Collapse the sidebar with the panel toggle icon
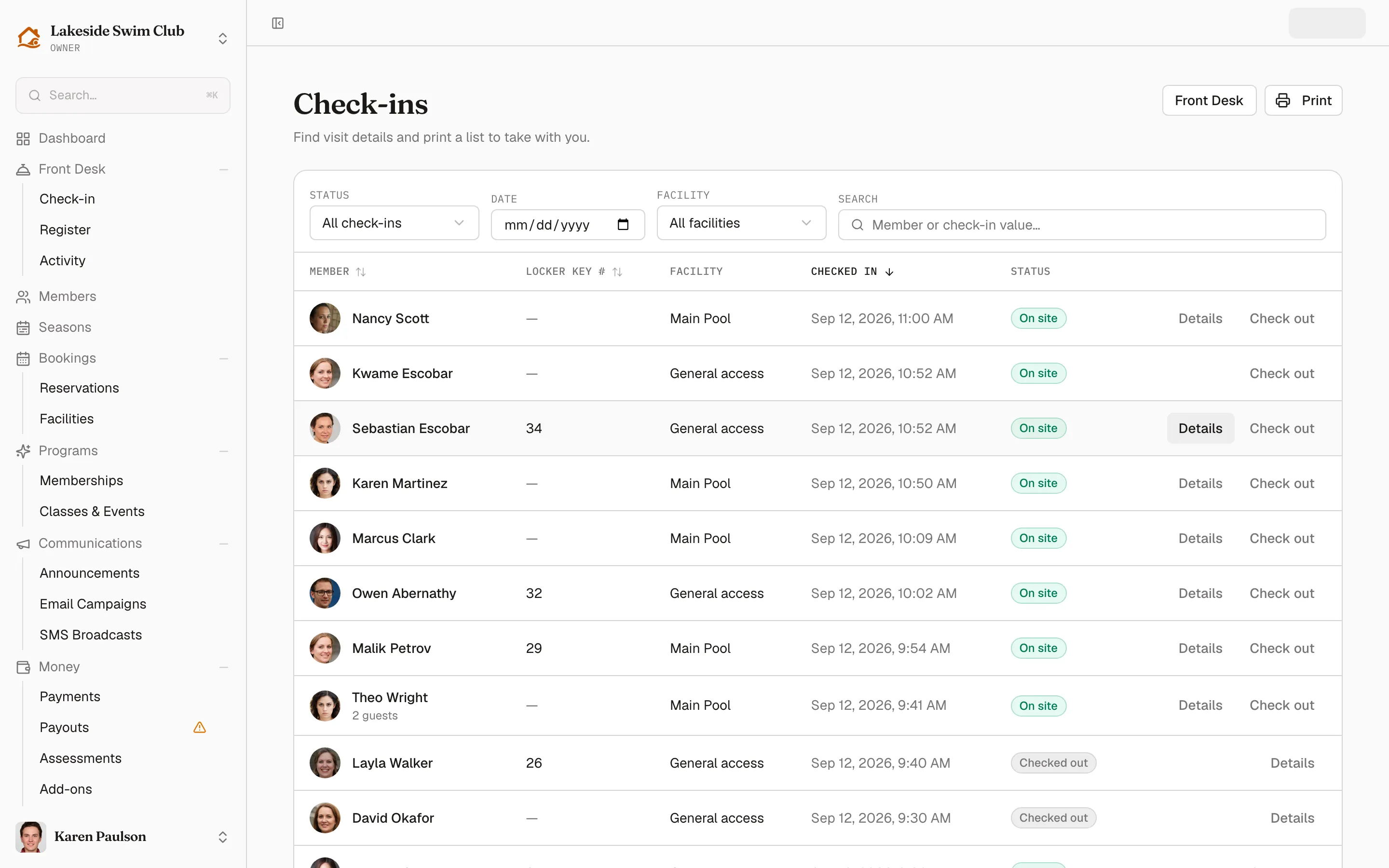 pos(278,23)
